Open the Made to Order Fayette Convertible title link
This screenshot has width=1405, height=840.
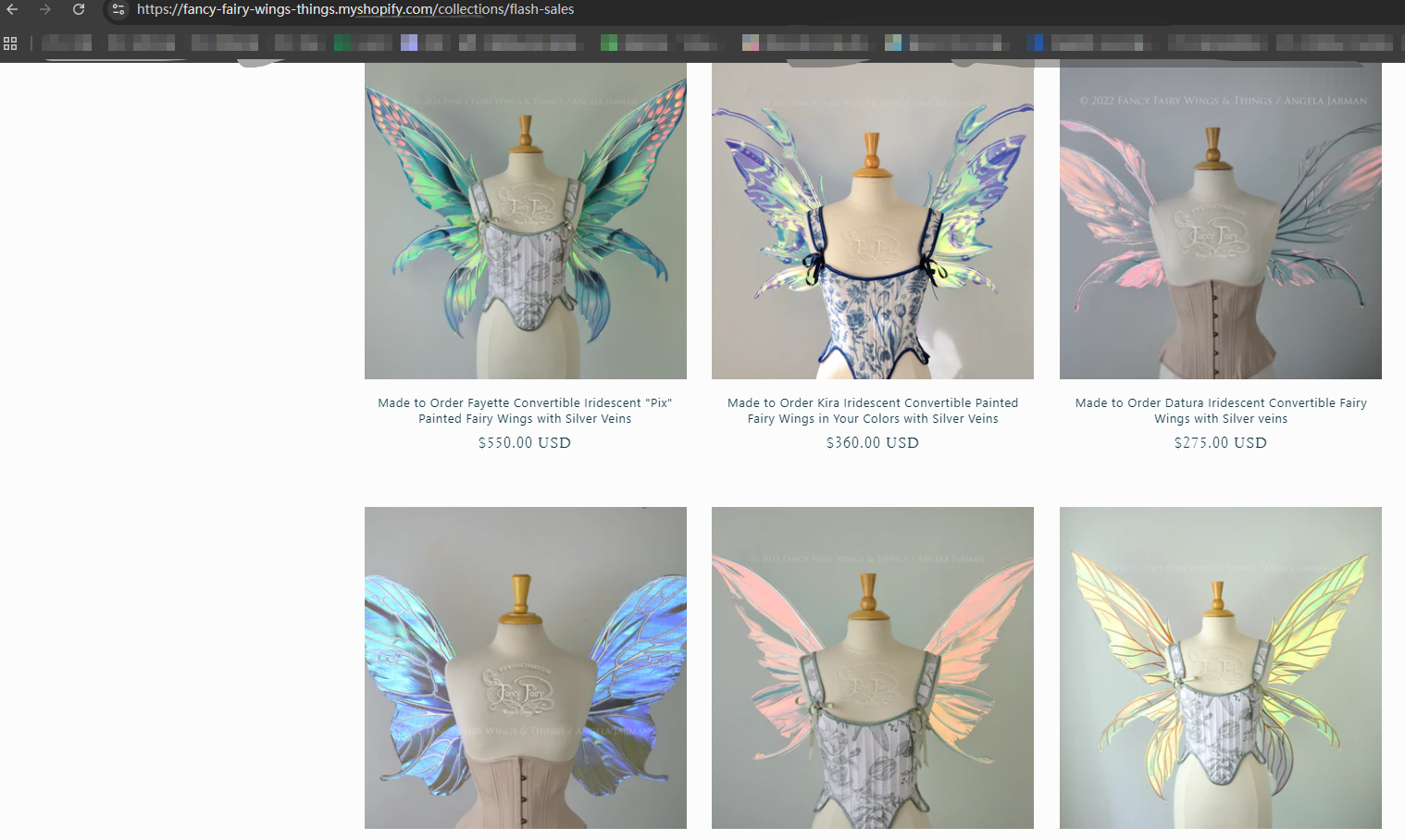tap(525, 411)
